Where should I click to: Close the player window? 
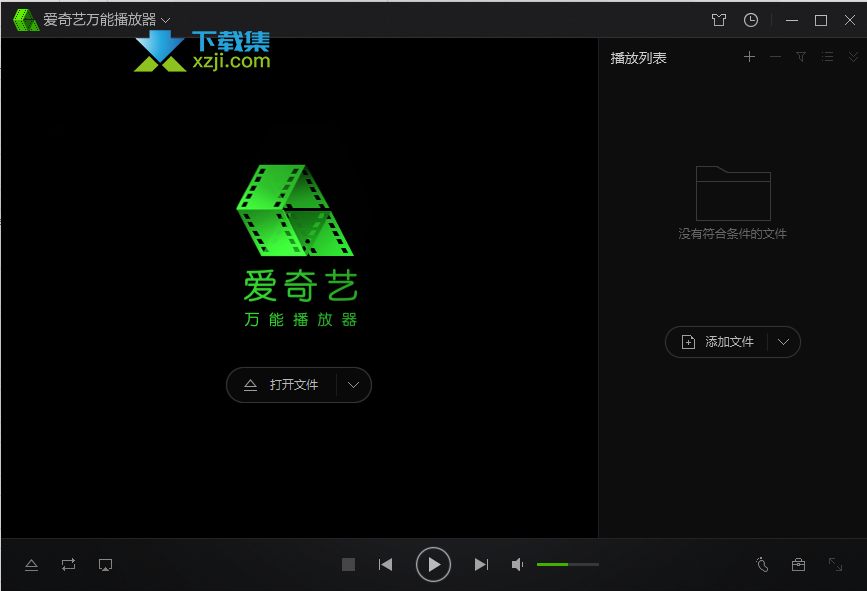pos(850,20)
